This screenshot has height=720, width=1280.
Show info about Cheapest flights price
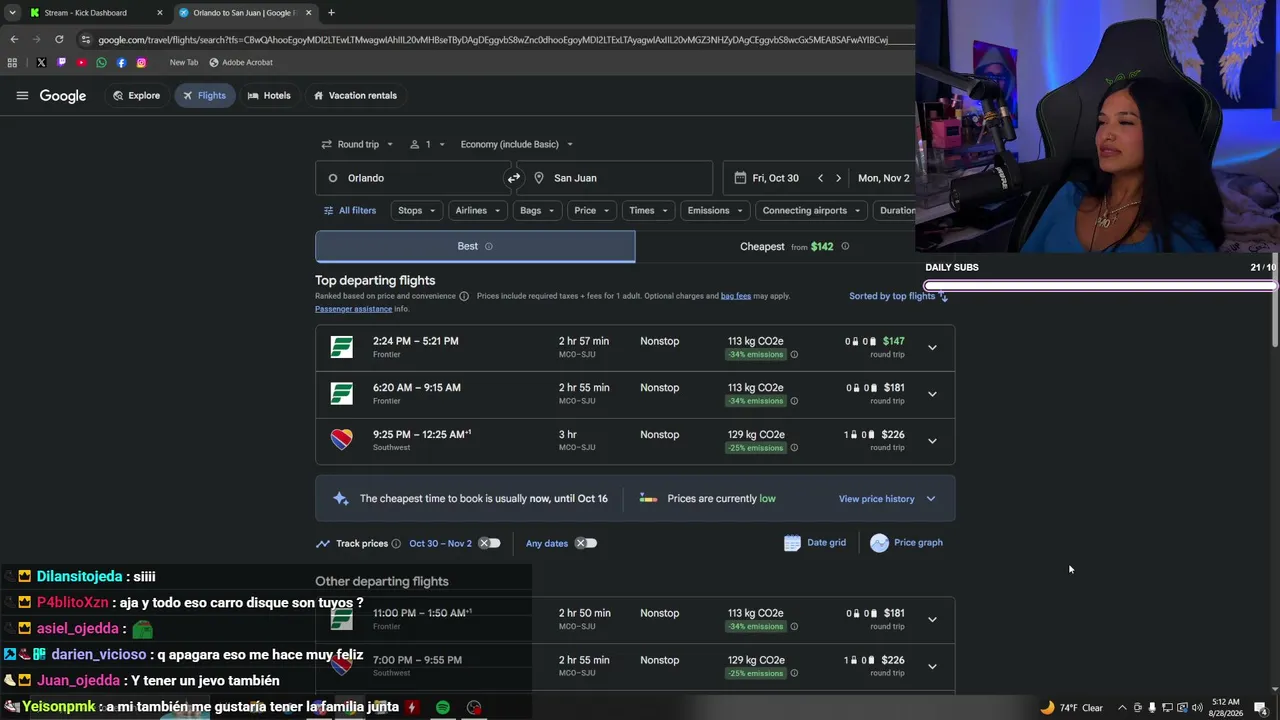[845, 246]
